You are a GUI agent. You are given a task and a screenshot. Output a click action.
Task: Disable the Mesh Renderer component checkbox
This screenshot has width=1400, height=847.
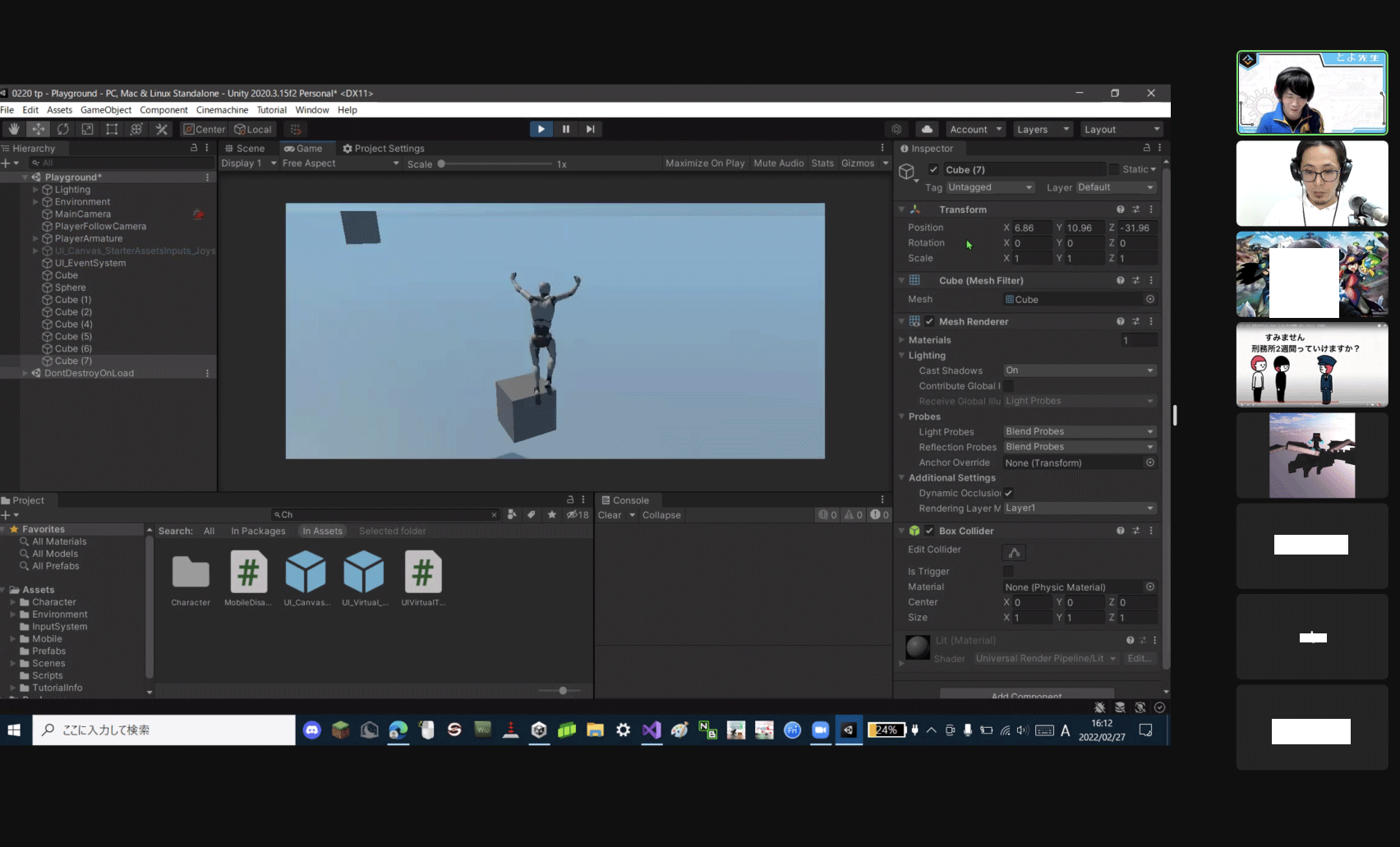(929, 321)
